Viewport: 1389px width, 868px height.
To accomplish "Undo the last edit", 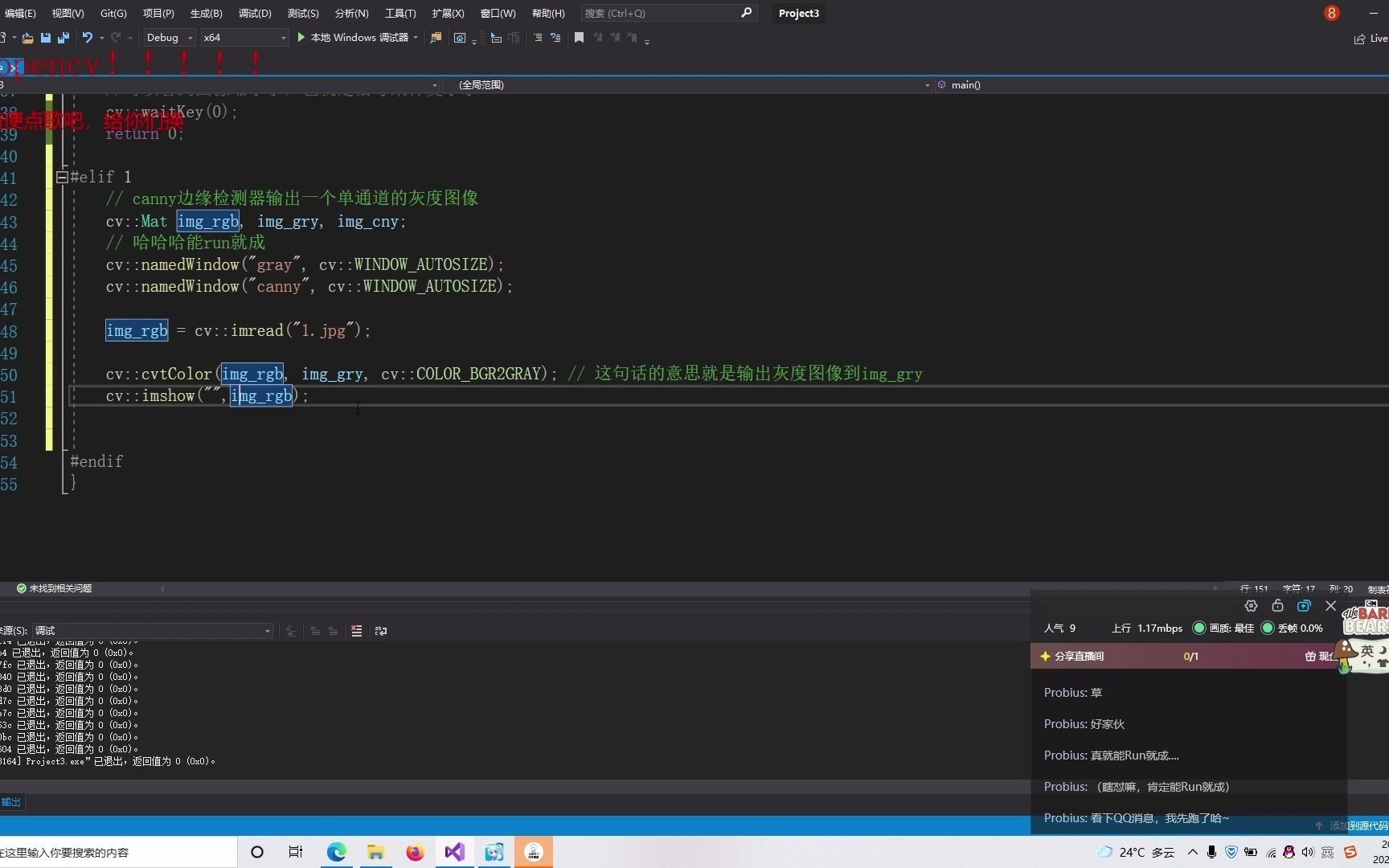I will 87,38.
